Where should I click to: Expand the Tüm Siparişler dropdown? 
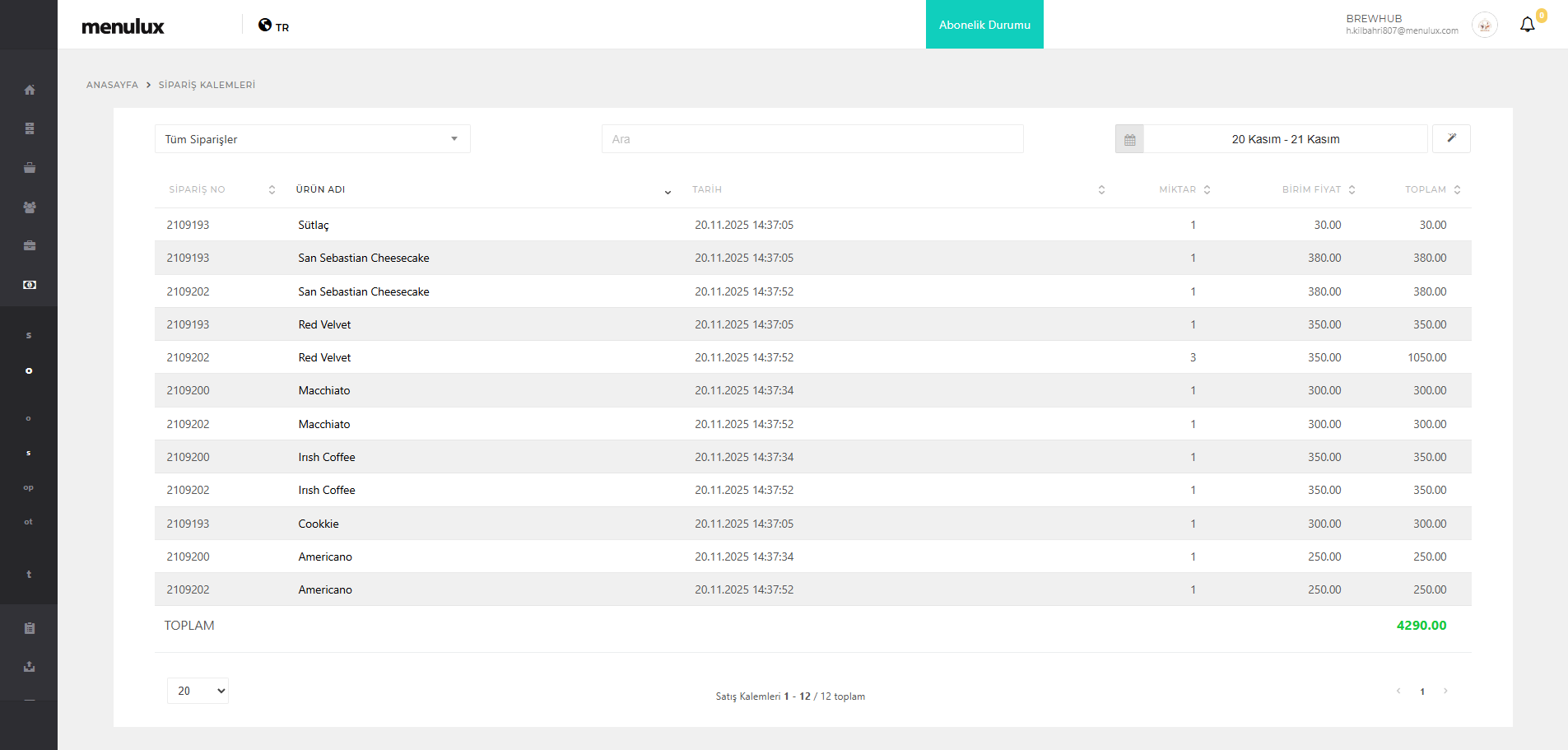tap(312, 139)
